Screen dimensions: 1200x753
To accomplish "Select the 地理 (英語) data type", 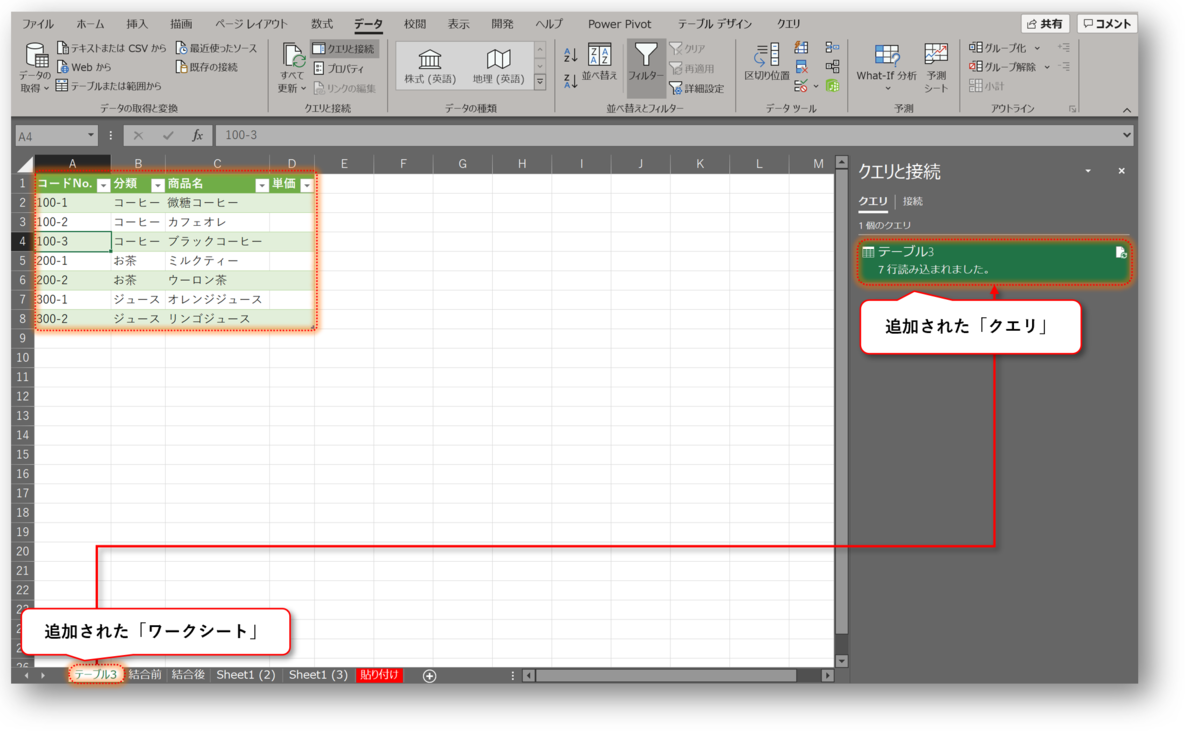I will coord(497,65).
